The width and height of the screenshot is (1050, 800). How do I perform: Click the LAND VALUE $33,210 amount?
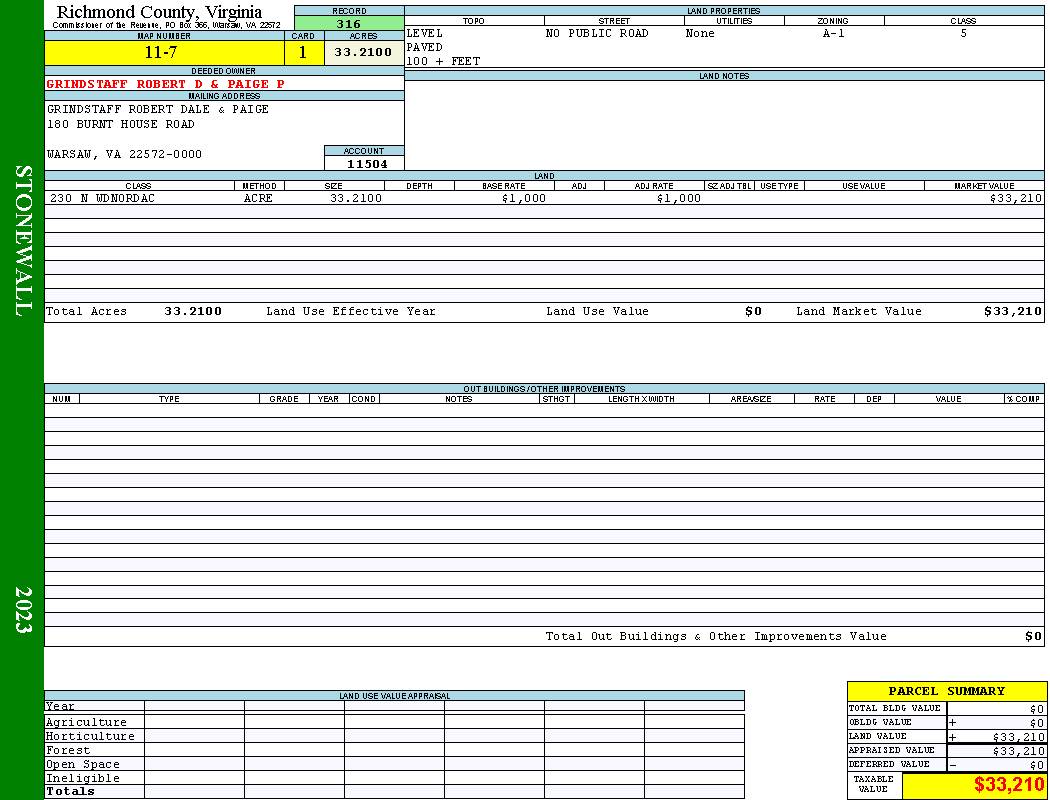[x=1019, y=737]
